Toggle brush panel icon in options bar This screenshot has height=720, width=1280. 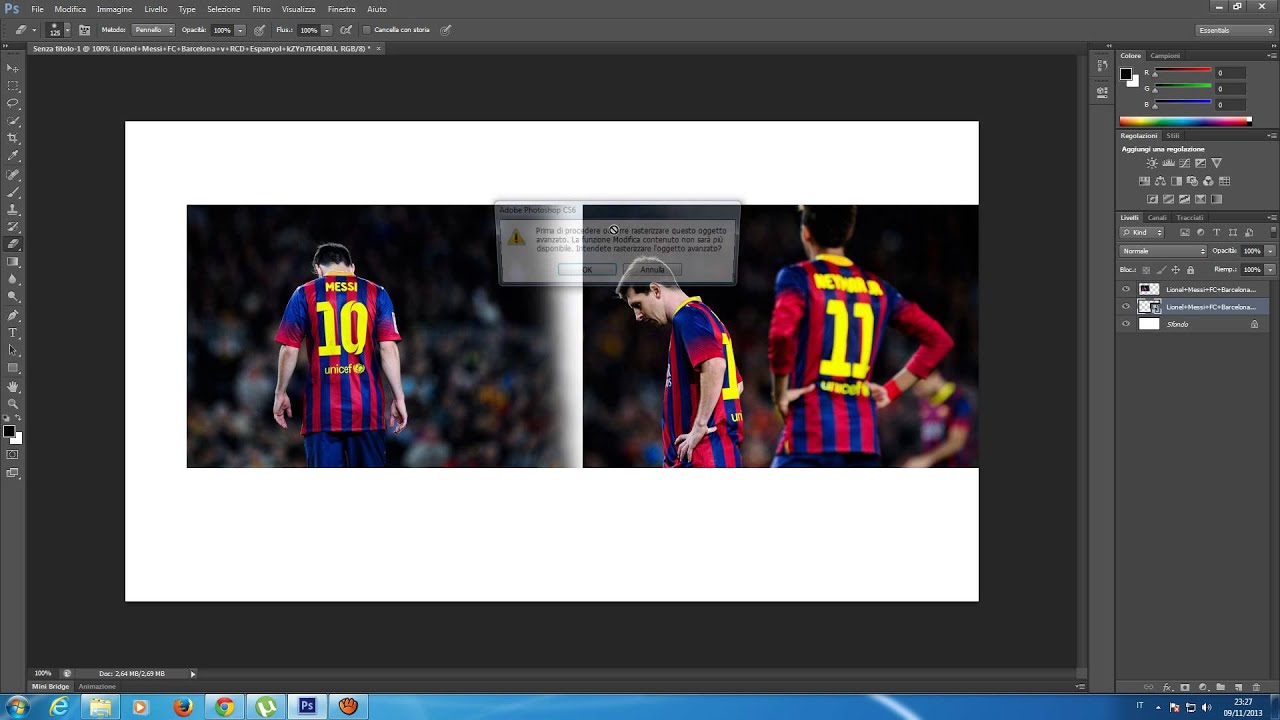(84, 30)
